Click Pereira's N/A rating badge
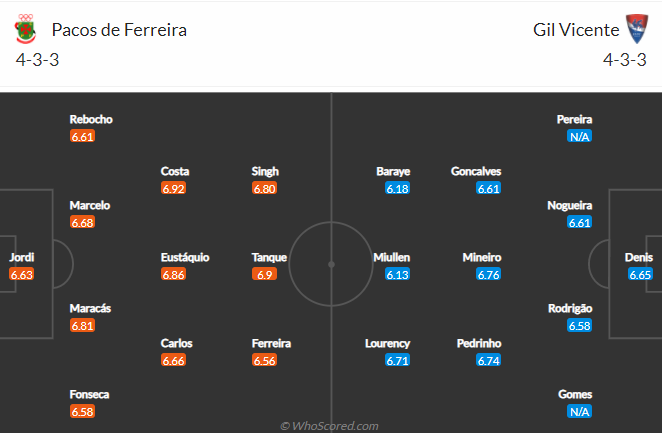Image resolution: width=662 pixels, height=433 pixels. pos(579,136)
